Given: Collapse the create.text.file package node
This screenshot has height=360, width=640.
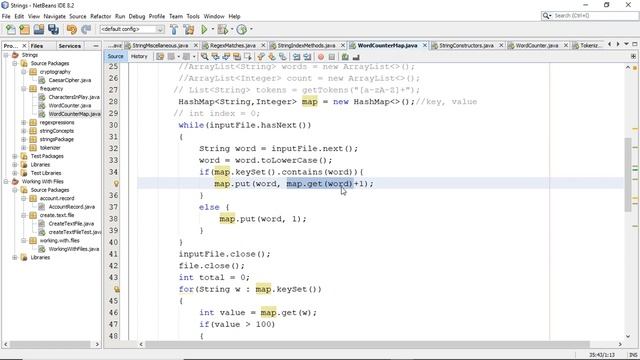Looking at the screenshot, I should point(24,215).
